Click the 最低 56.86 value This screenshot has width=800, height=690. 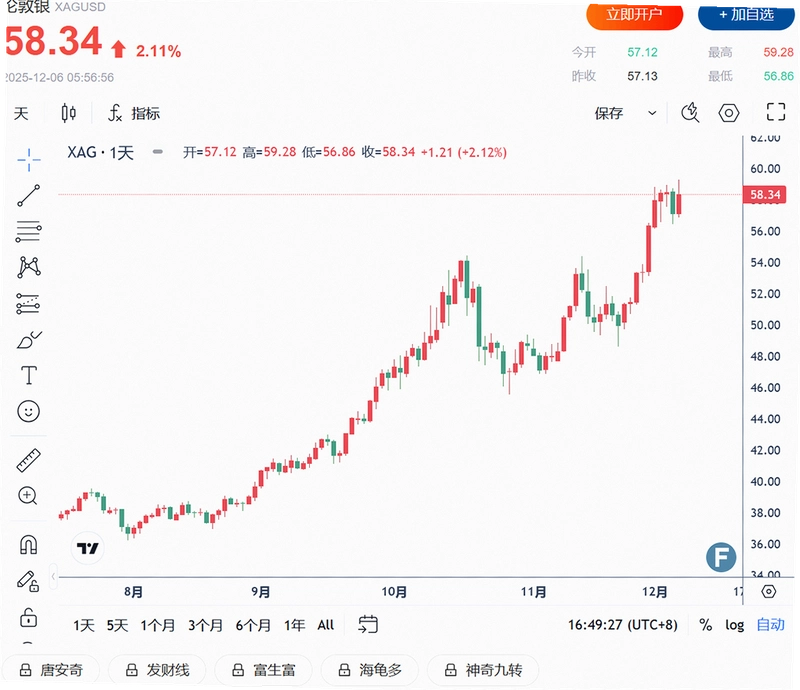point(779,76)
